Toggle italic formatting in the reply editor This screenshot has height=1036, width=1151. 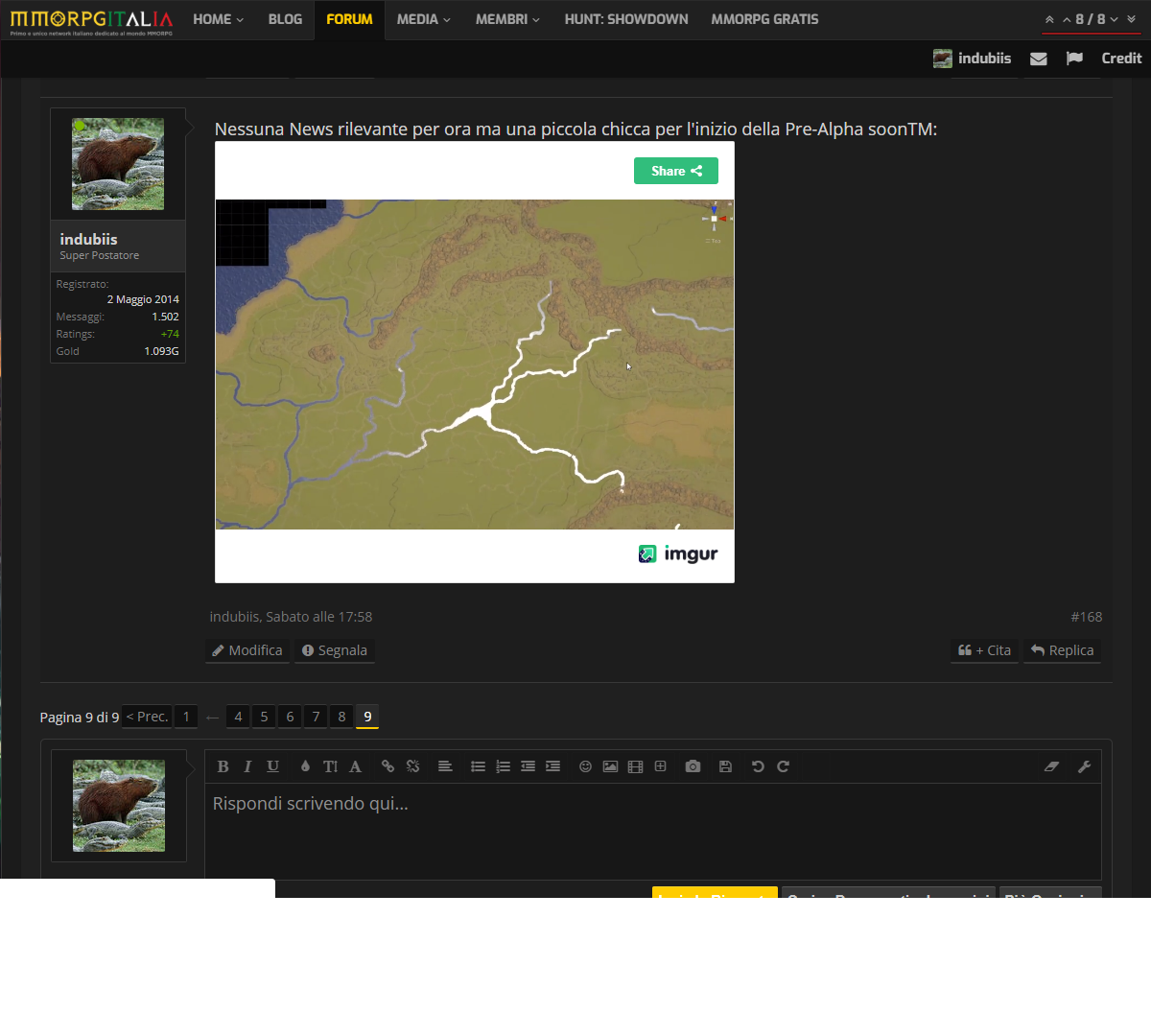click(x=247, y=766)
